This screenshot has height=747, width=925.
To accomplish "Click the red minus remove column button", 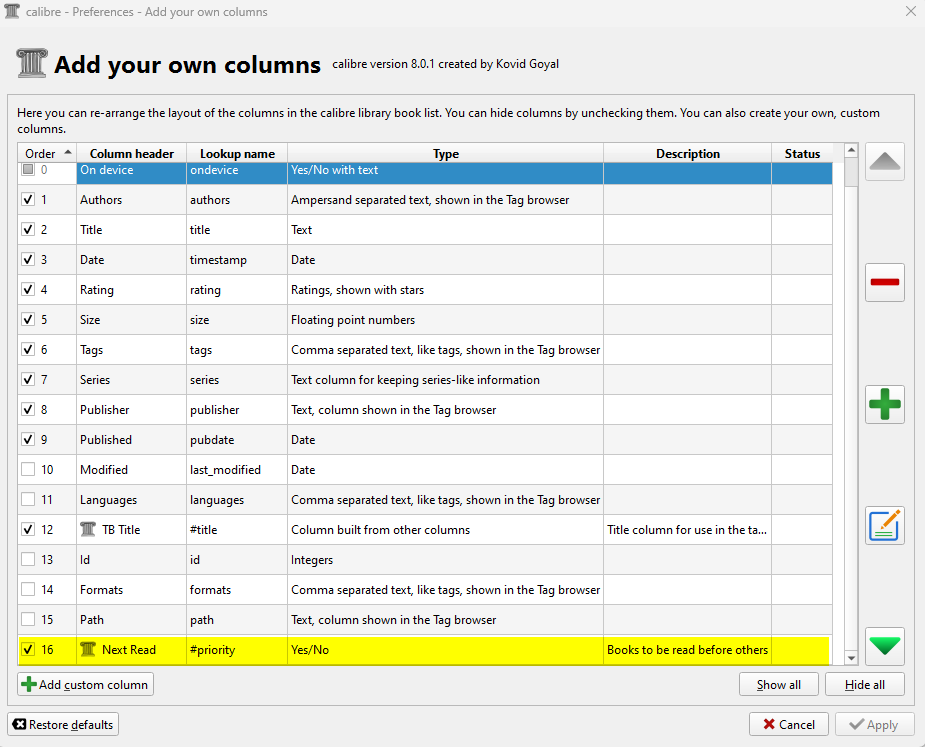I will click(x=884, y=282).
